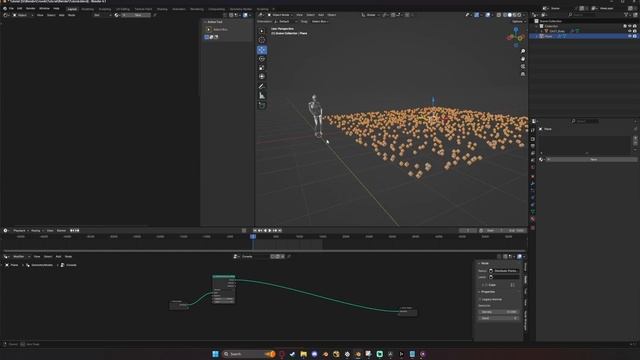Open the green Object Data tab in Properties

pyautogui.click(x=533, y=212)
